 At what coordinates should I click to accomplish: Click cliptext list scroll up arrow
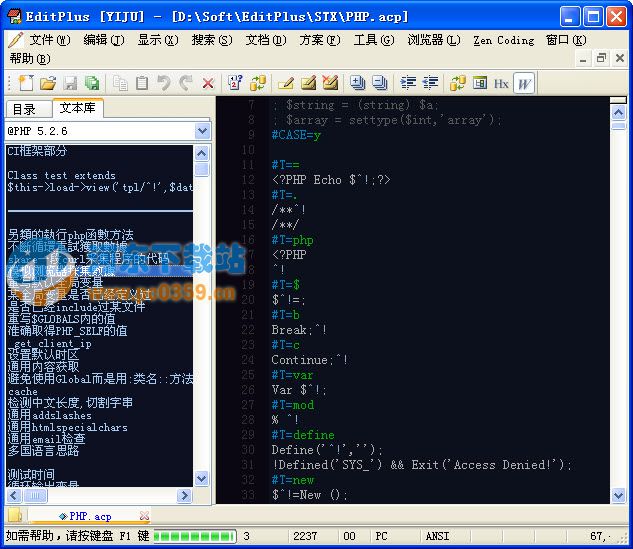point(201,153)
